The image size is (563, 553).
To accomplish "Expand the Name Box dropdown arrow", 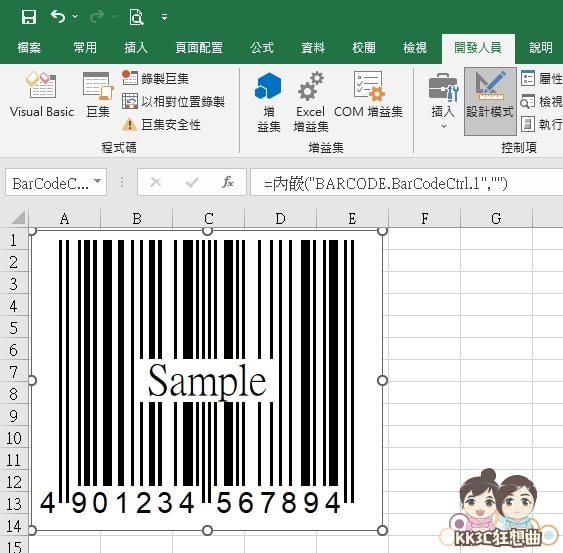I will 97,181.
